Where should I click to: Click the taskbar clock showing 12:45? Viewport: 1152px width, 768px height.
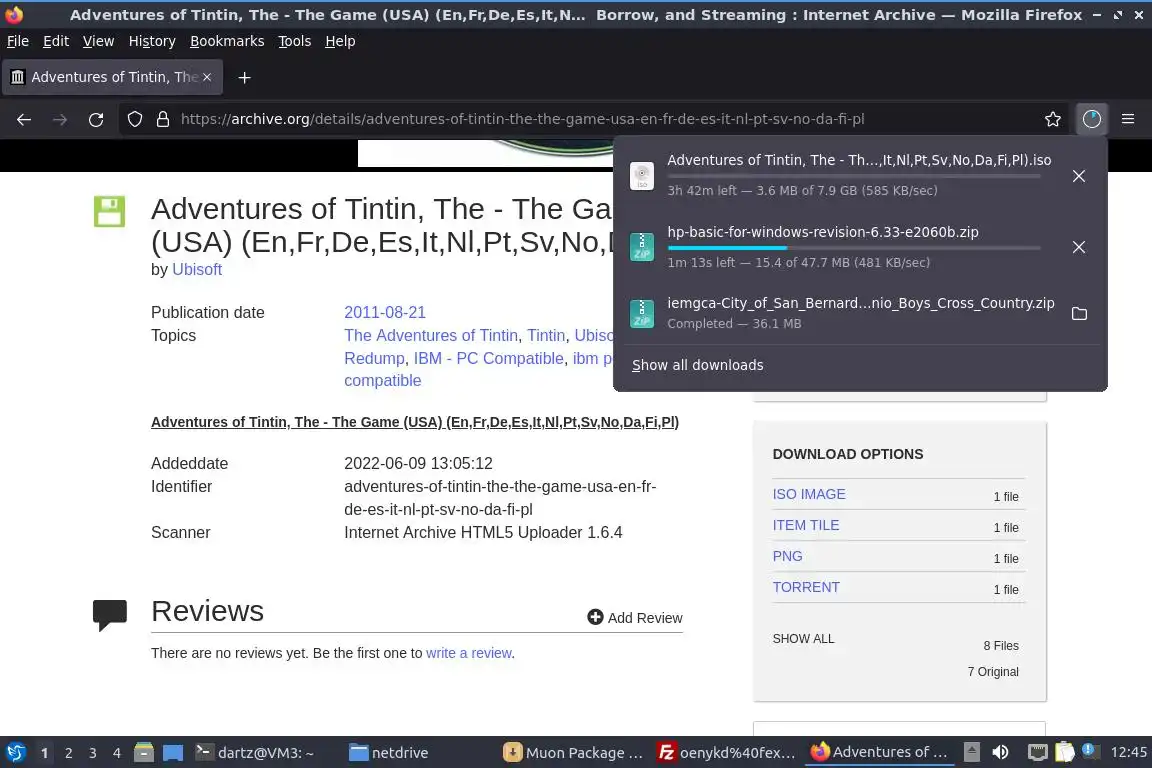(x=1128, y=752)
